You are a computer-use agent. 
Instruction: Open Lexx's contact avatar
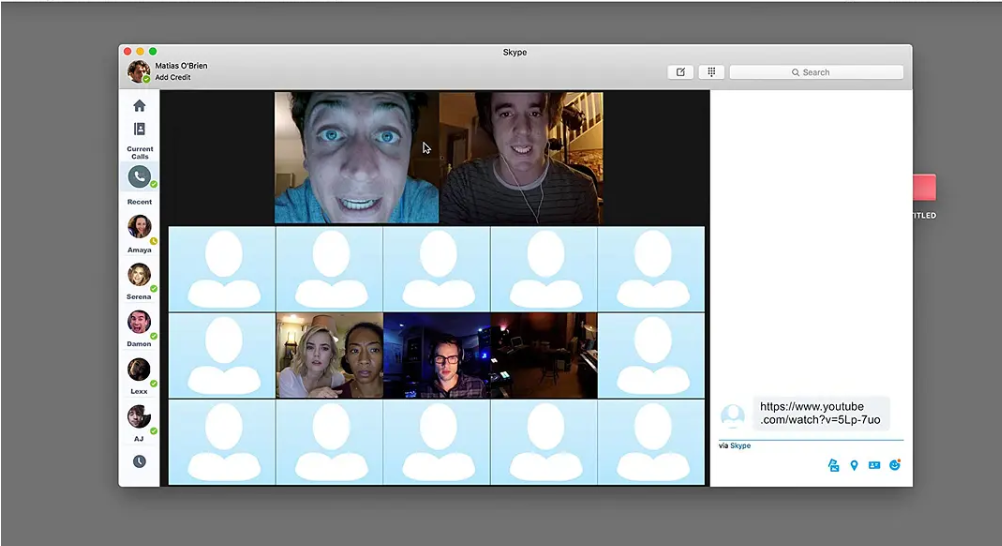[x=139, y=369]
